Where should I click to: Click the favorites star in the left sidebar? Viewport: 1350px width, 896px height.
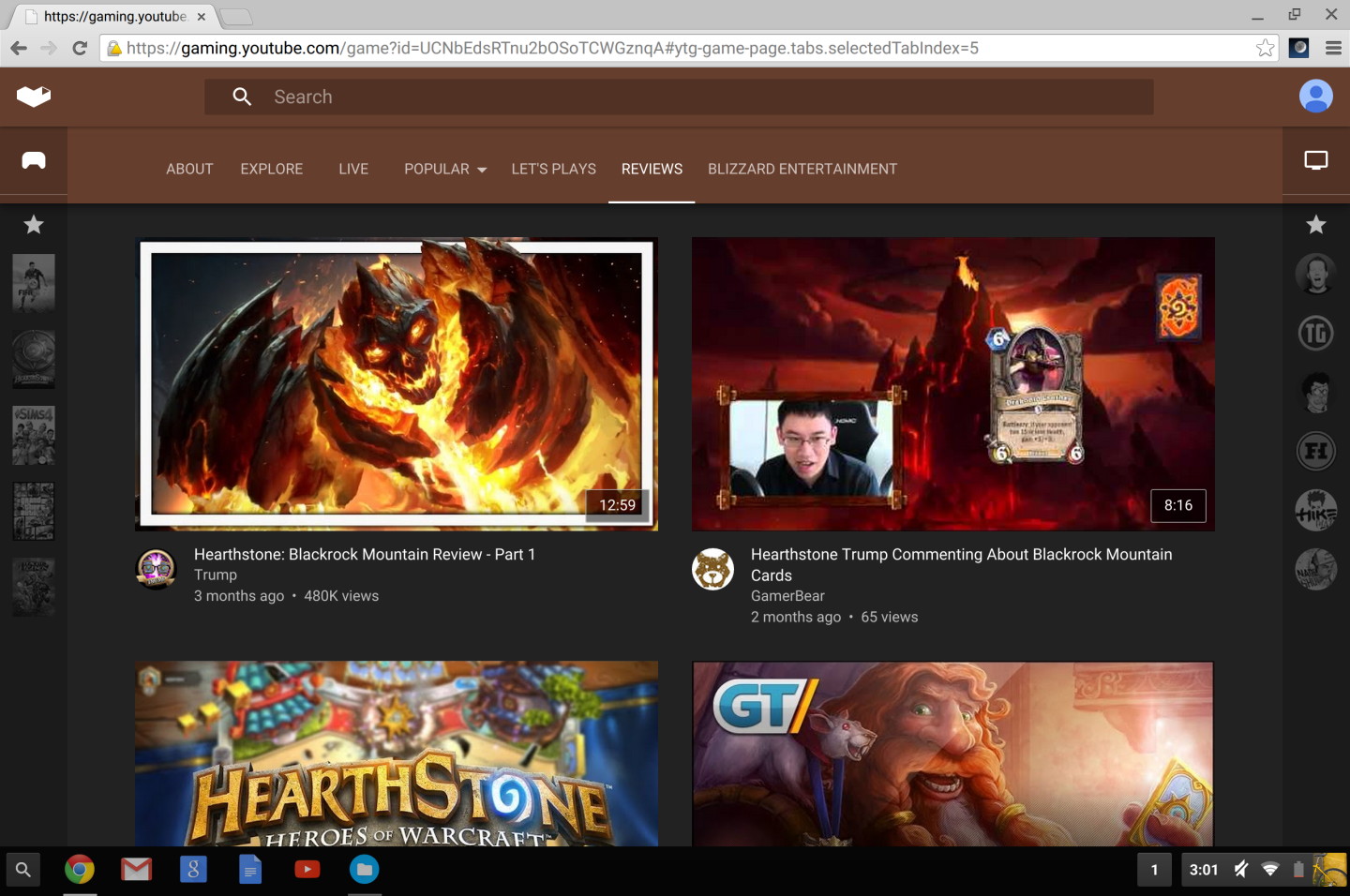pos(34,225)
